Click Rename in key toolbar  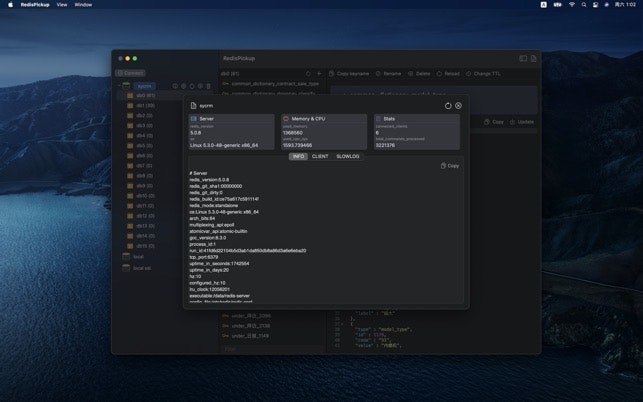pos(388,74)
